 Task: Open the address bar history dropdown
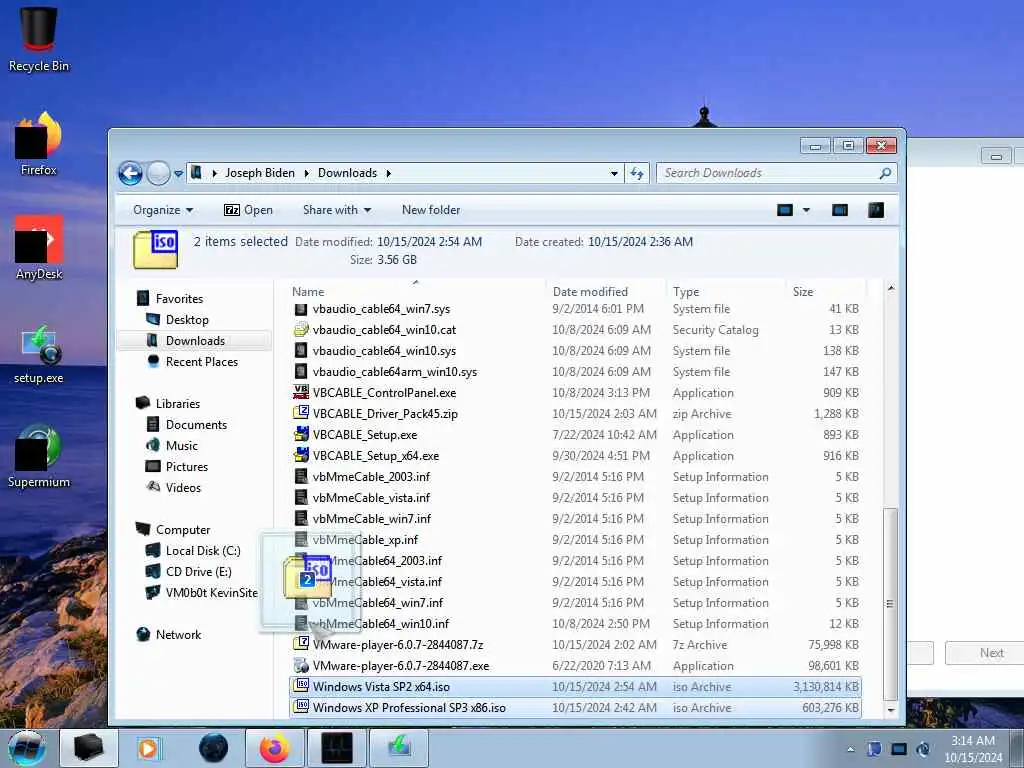pyautogui.click(x=614, y=173)
